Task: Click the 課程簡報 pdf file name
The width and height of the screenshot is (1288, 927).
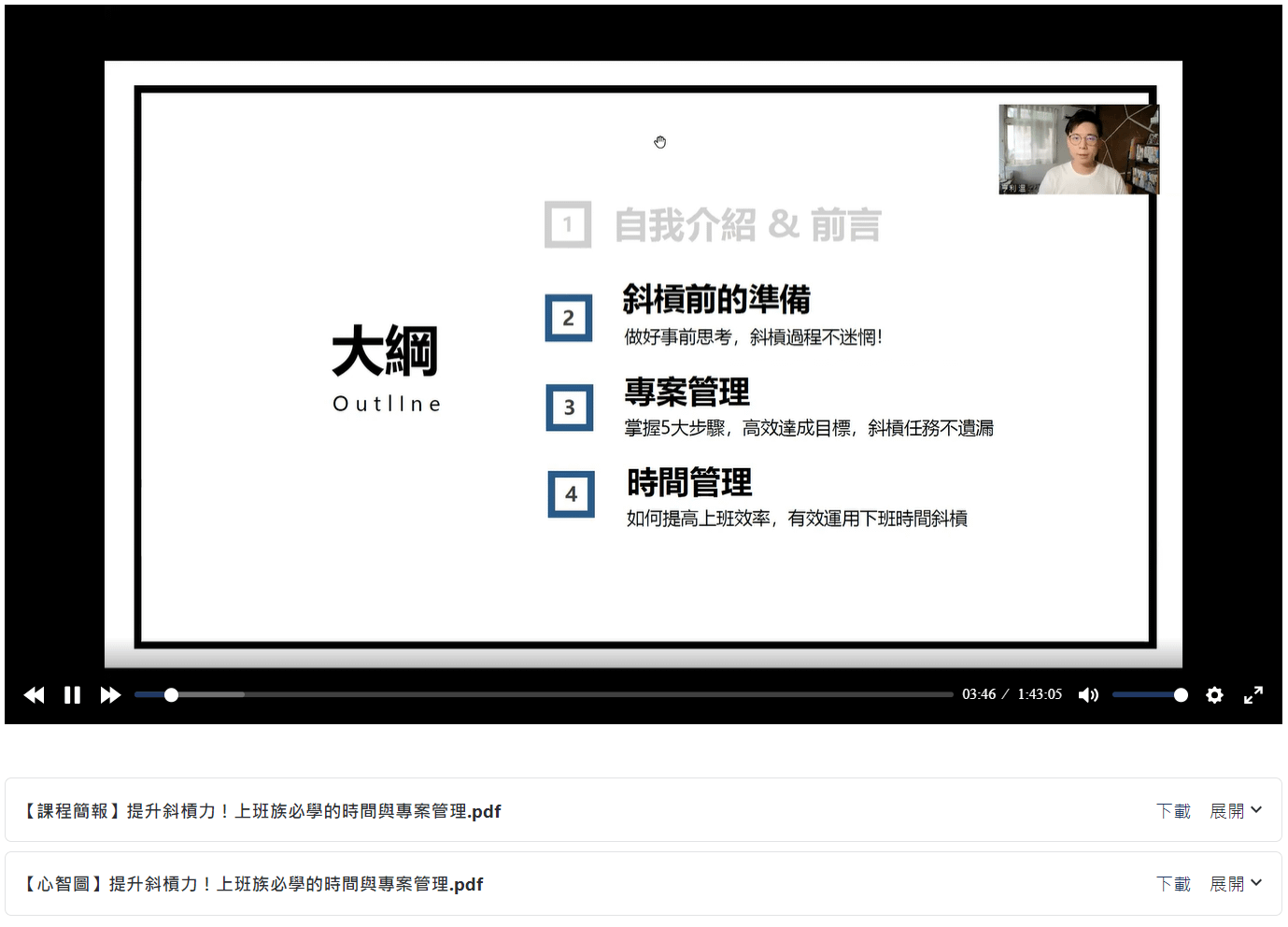Action: click(x=262, y=811)
